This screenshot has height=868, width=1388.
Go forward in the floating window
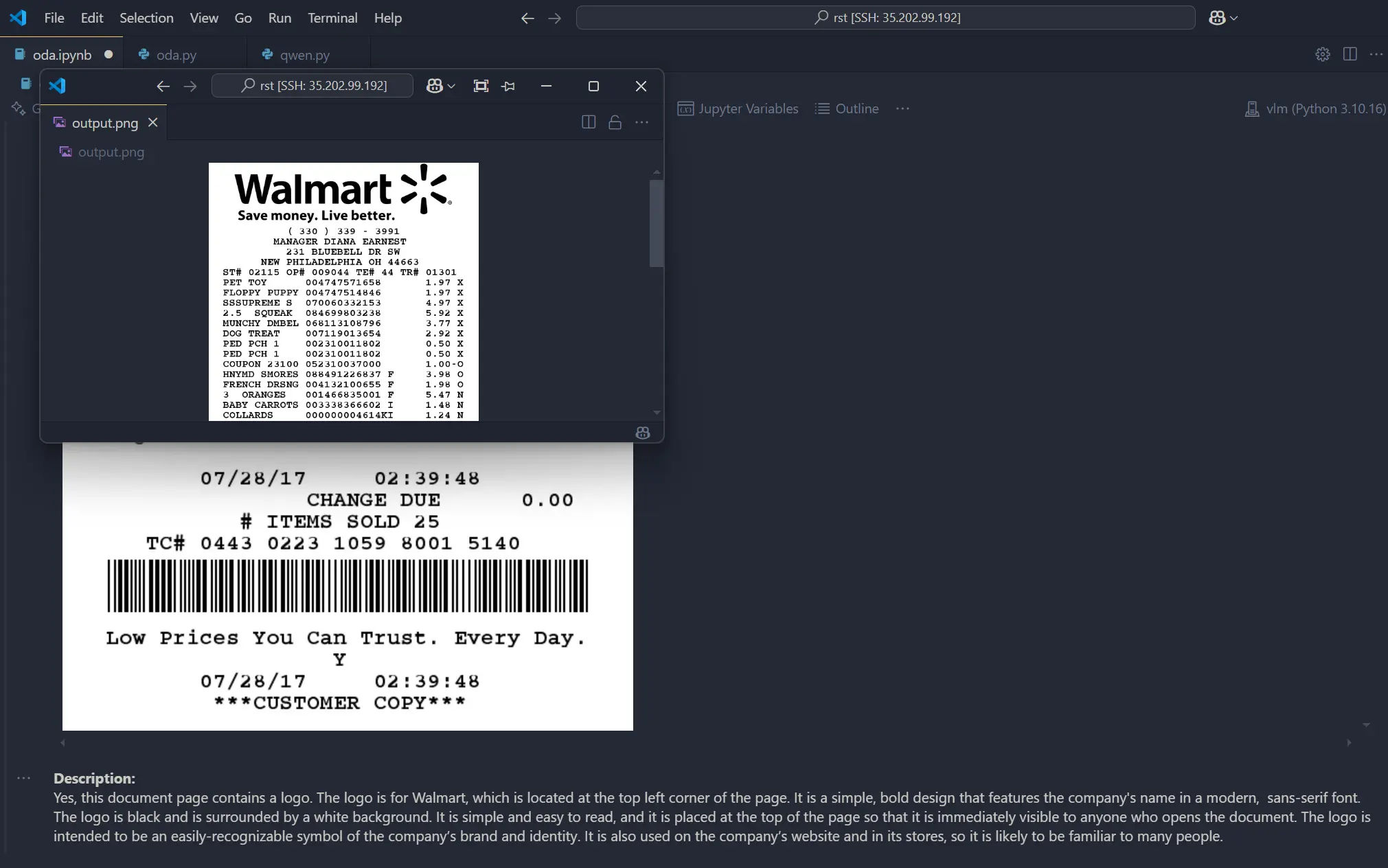pyautogui.click(x=190, y=86)
